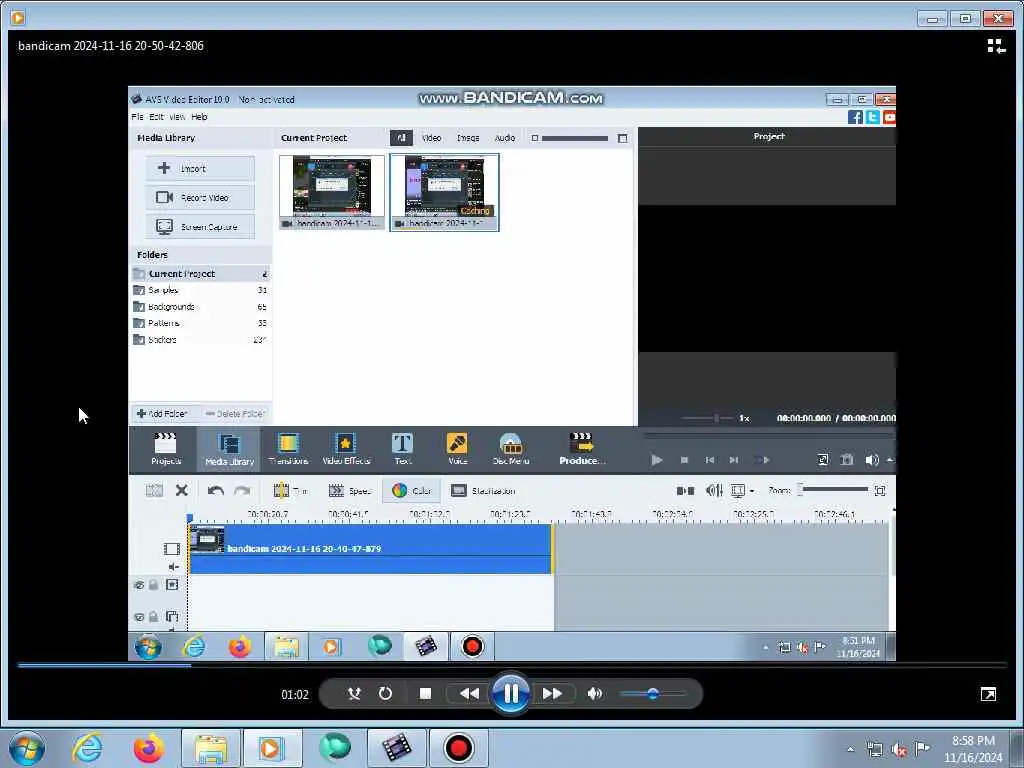This screenshot has height=768, width=1024.
Task: Click the Produce... button in AVS
Action: tap(581, 449)
